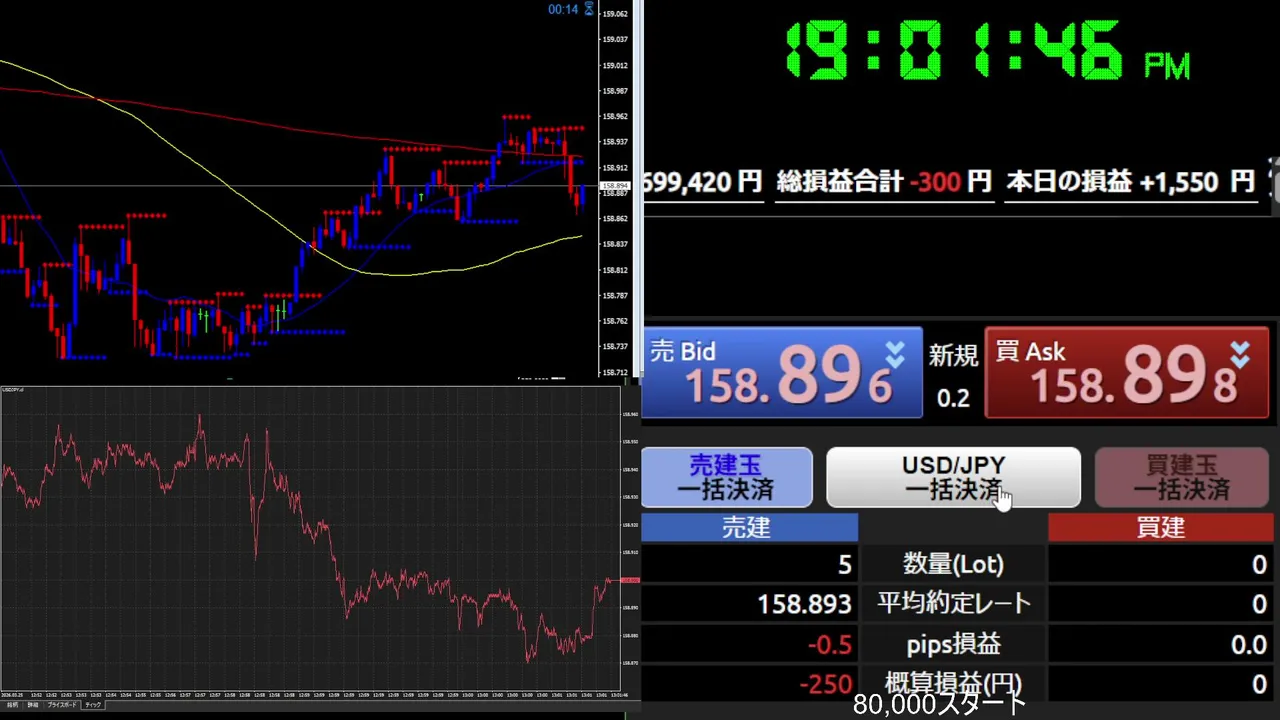Click the sell pips loss value -0.5
1280x720 pixels.
(x=830, y=645)
